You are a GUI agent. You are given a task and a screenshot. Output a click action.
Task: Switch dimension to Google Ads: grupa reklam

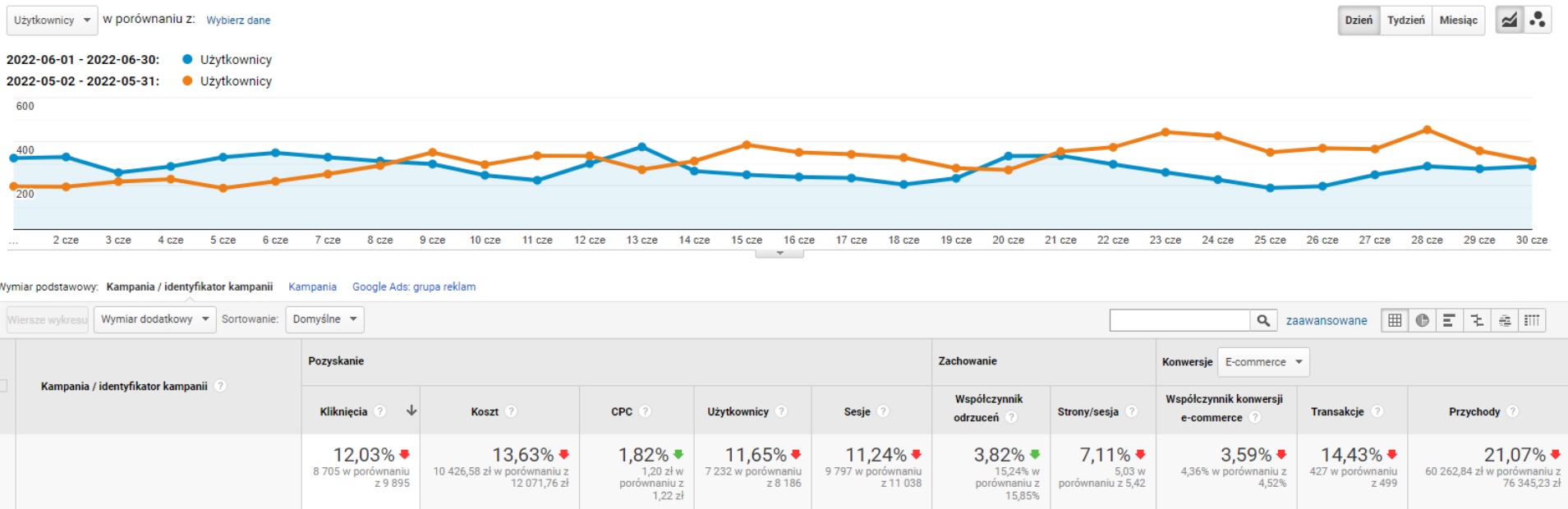click(x=414, y=287)
